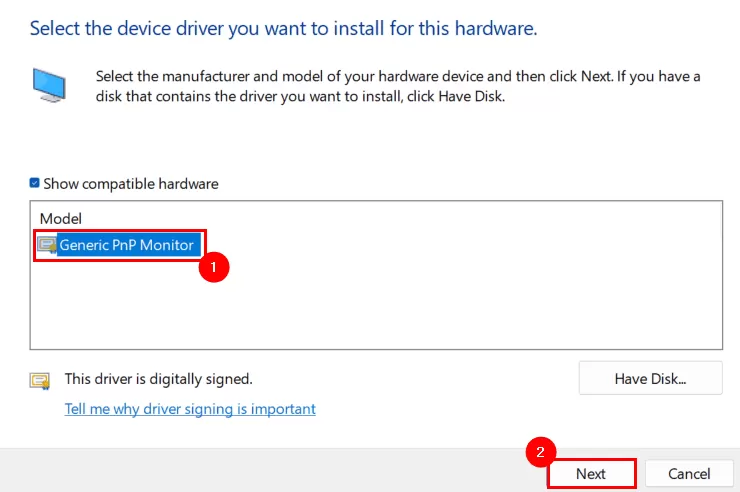This screenshot has height=492, width=740.
Task: Click the Have Disk... button
Action: (x=650, y=378)
